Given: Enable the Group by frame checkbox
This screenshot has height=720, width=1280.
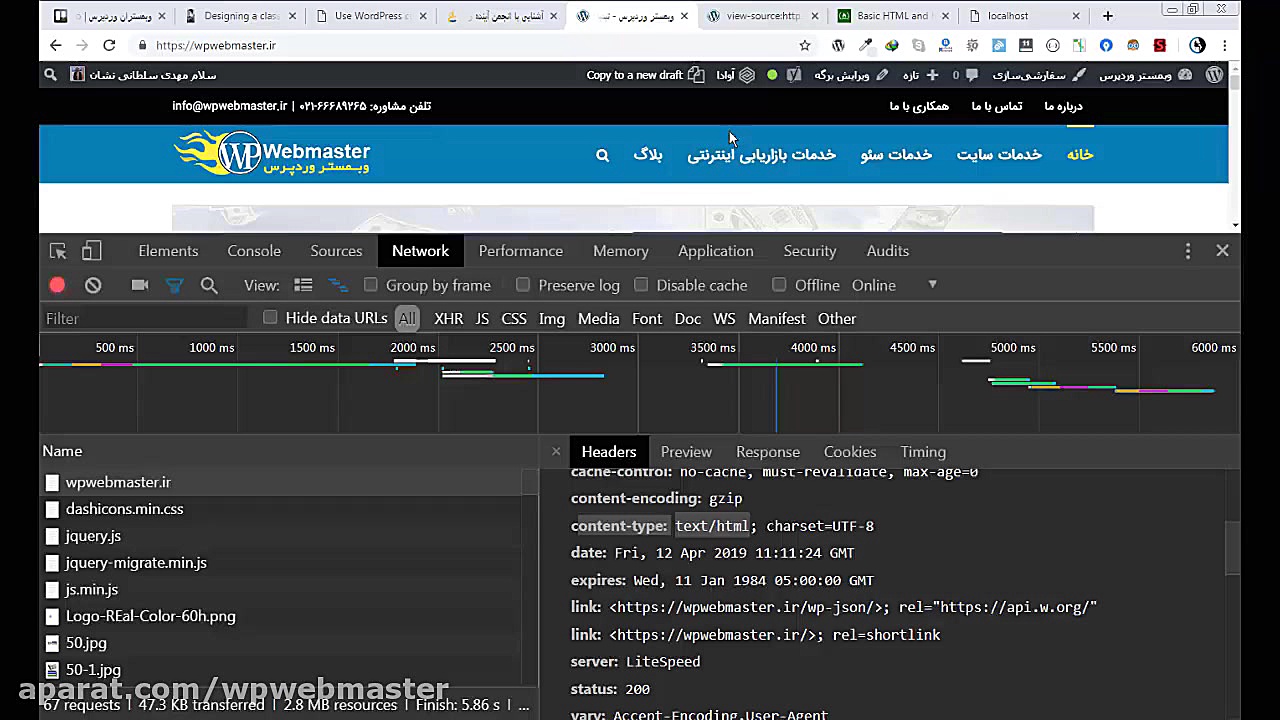Looking at the screenshot, I should click(x=371, y=285).
